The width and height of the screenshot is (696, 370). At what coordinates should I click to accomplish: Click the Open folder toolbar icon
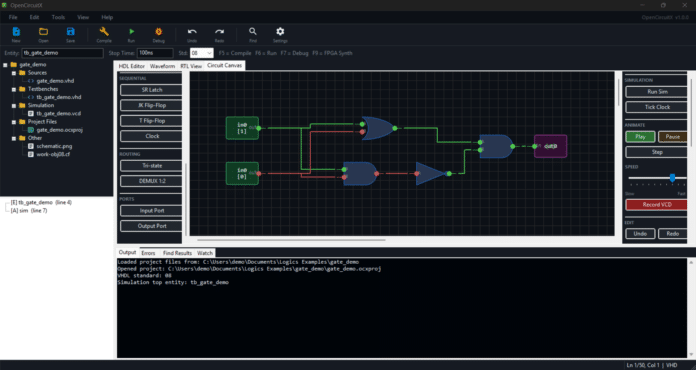(43, 31)
